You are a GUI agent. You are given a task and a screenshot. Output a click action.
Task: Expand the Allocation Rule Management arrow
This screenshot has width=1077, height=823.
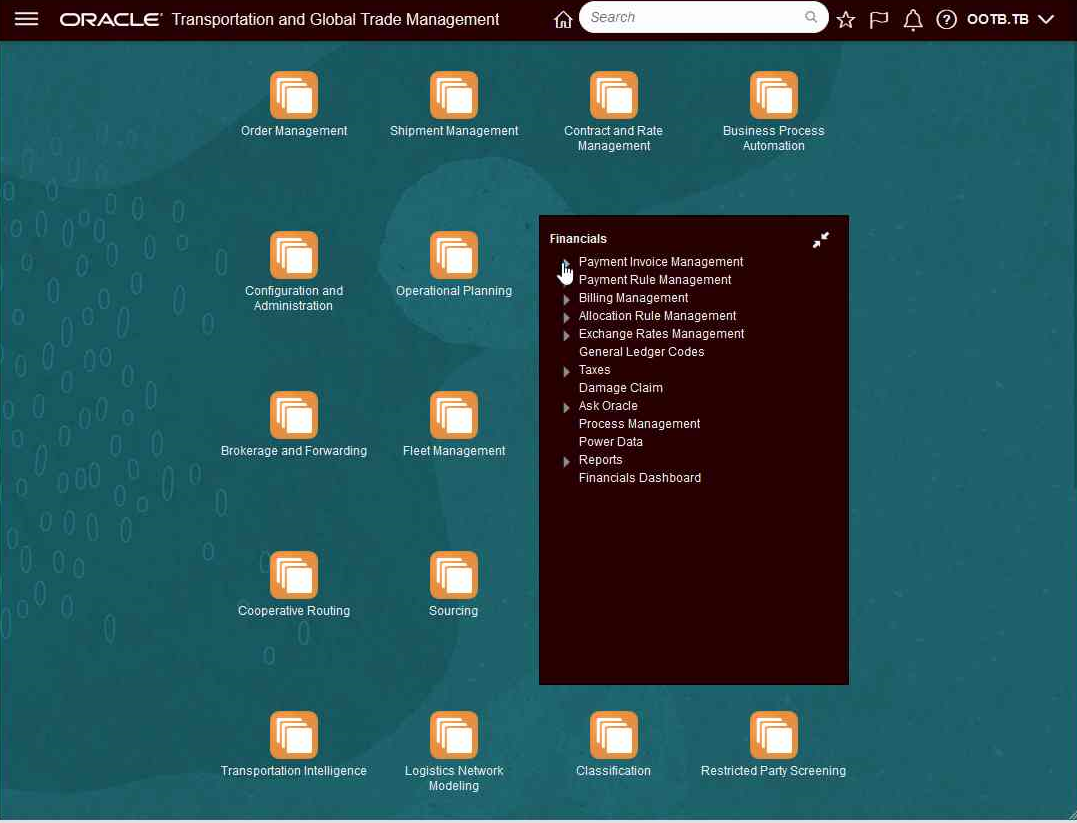[x=566, y=317]
